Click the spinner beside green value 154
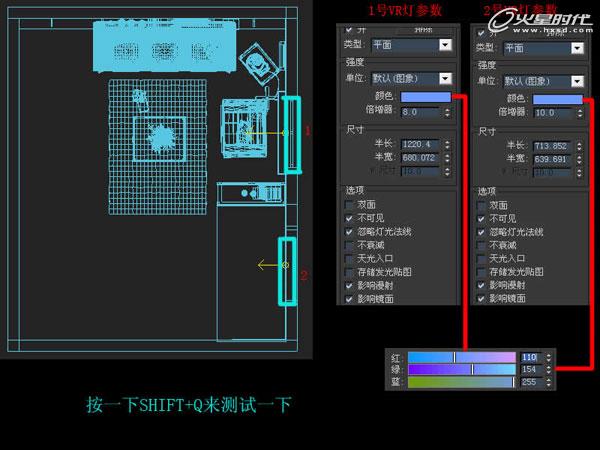Viewport: 600px width, 450px height. [548, 369]
